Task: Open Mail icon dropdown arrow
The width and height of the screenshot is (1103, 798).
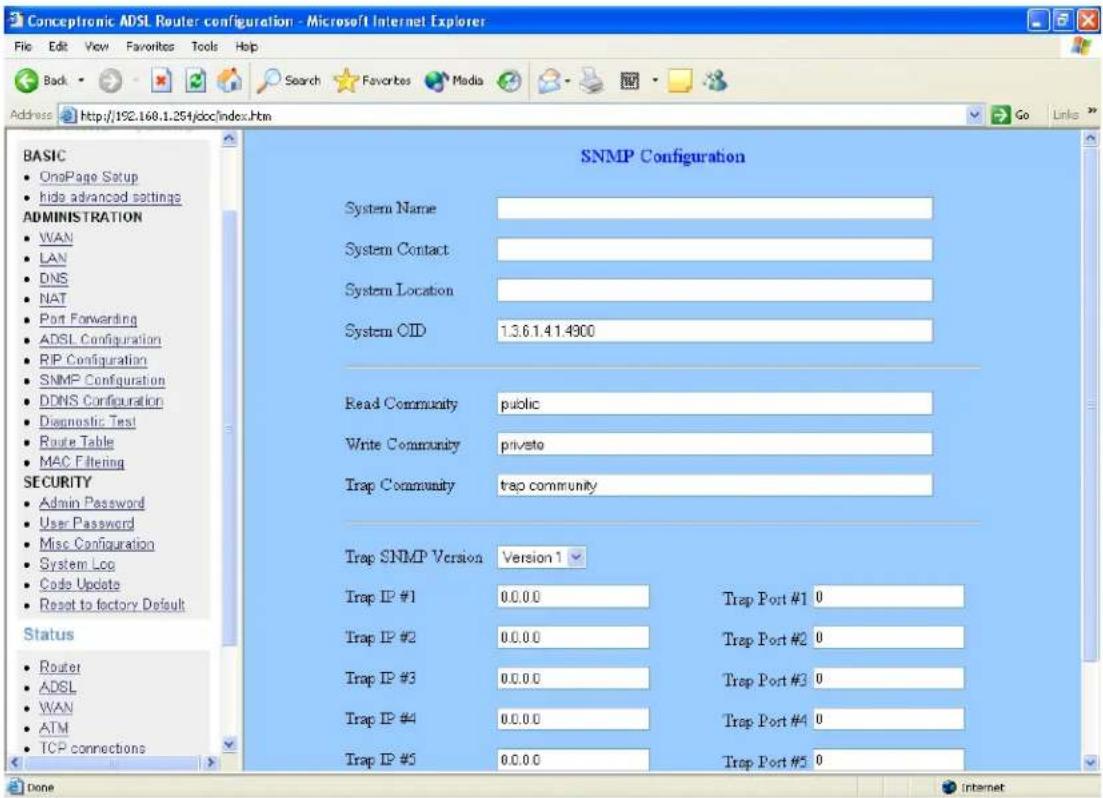Action: pos(567,81)
